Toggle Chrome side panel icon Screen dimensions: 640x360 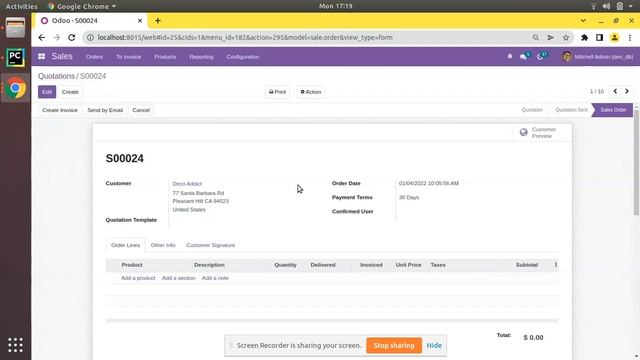(x=599, y=38)
